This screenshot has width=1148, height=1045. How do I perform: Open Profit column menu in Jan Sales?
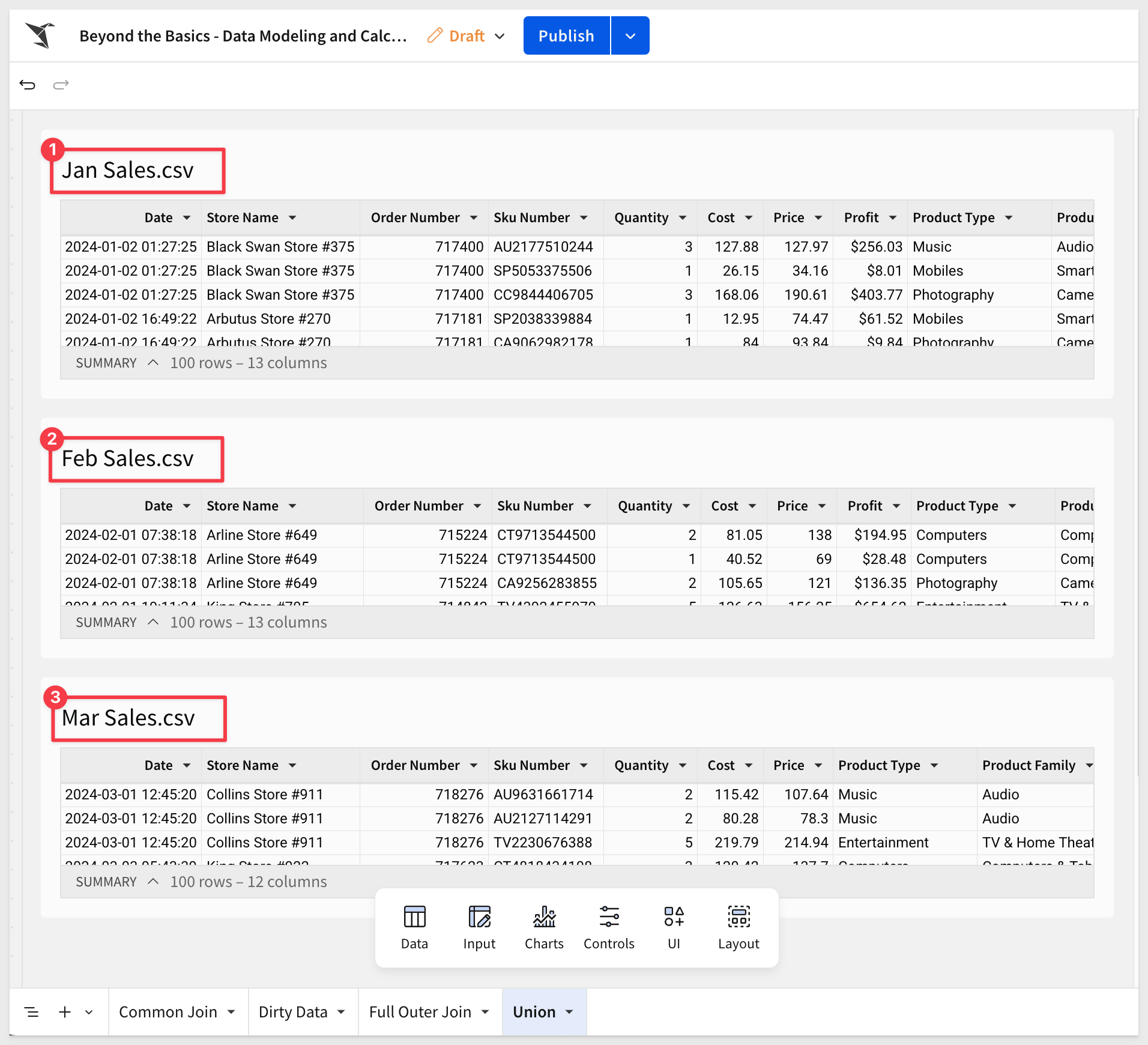(x=893, y=217)
